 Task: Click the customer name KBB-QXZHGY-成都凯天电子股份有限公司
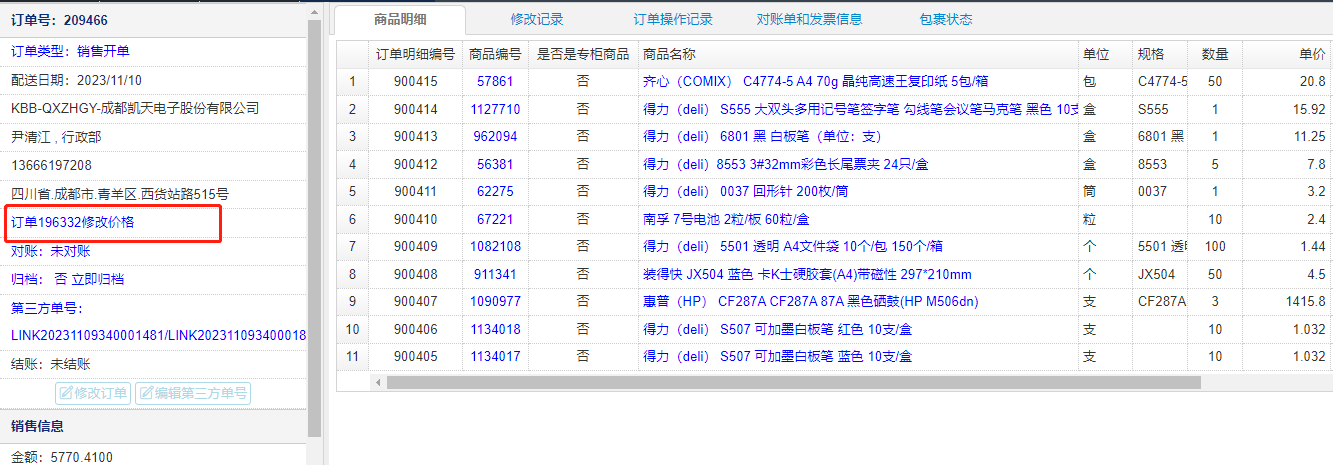(135, 108)
